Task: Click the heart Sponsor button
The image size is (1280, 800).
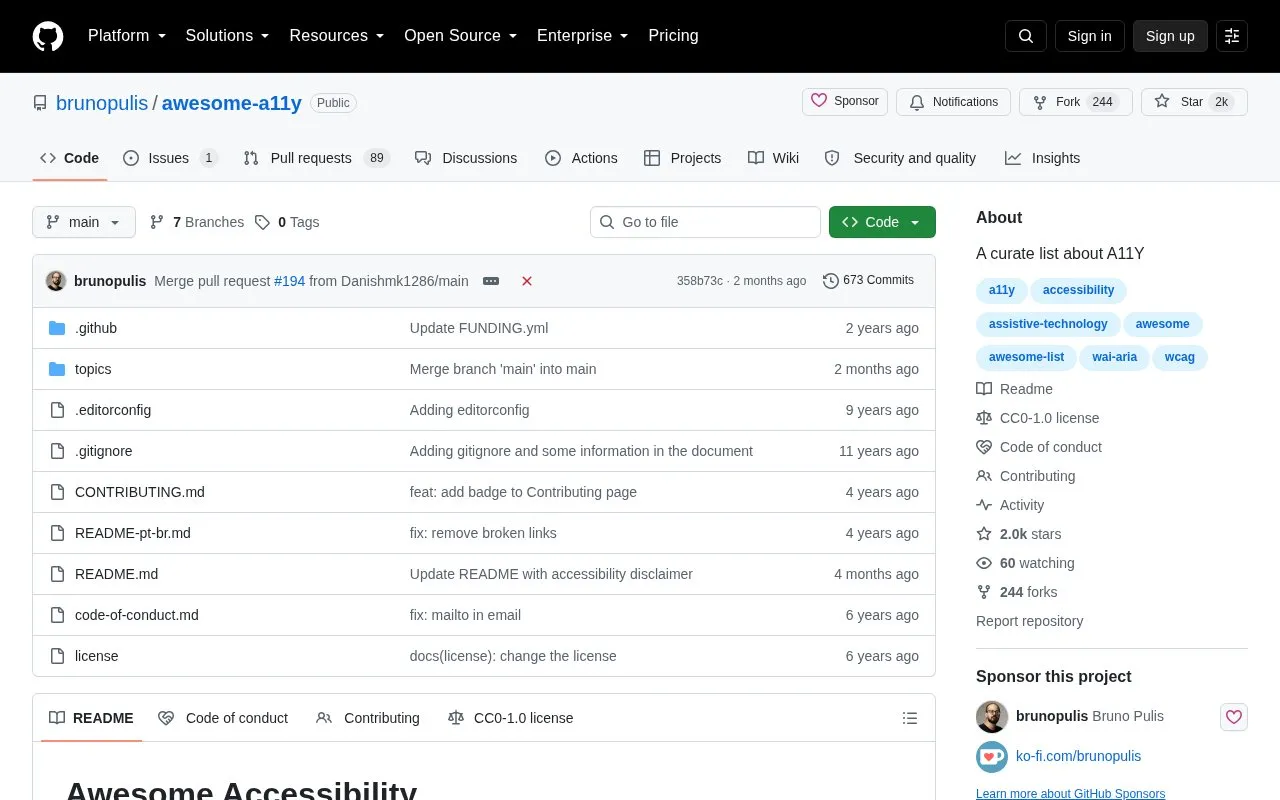Action: point(845,102)
